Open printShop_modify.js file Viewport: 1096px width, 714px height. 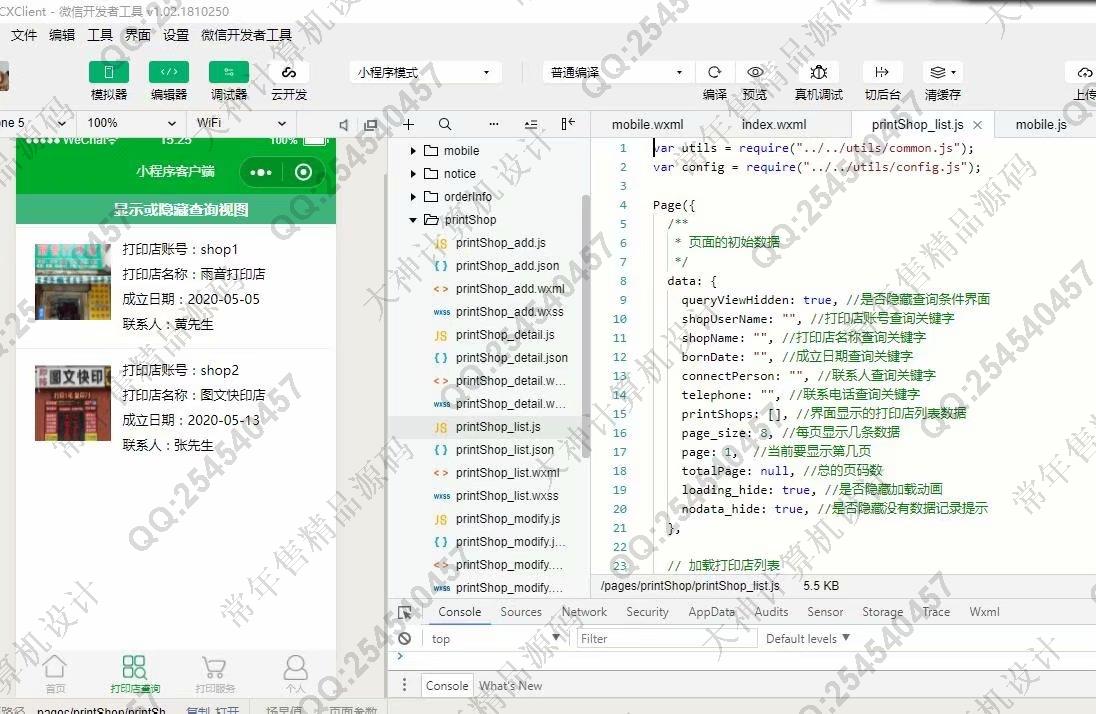coord(507,519)
